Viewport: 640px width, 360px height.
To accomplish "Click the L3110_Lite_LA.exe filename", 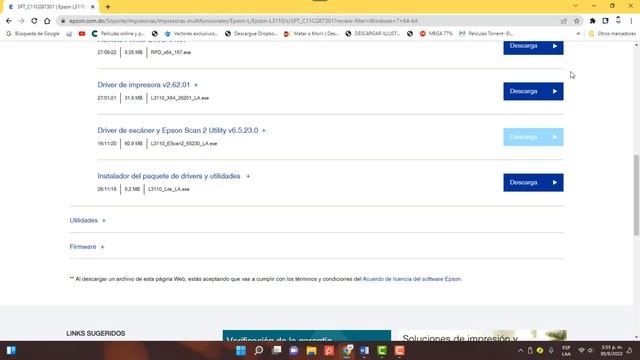I will click(x=169, y=189).
